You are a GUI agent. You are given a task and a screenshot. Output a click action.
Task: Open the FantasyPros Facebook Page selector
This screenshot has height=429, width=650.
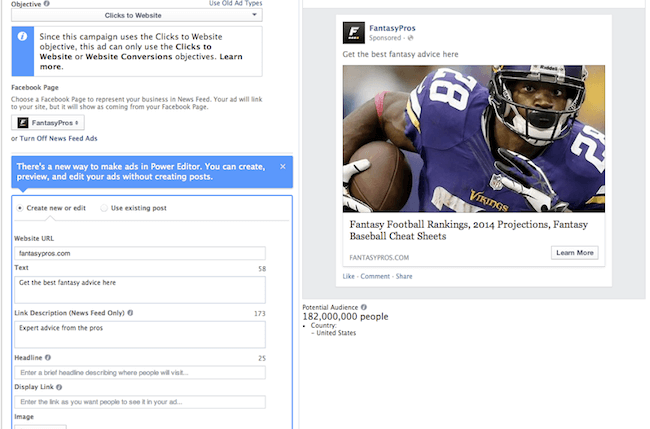[x=45, y=122]
